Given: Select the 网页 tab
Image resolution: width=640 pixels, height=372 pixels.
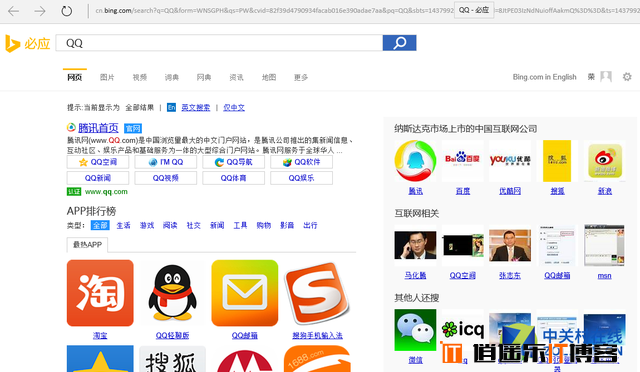Looking at the screenshot, I should click(x=75, y=77).
